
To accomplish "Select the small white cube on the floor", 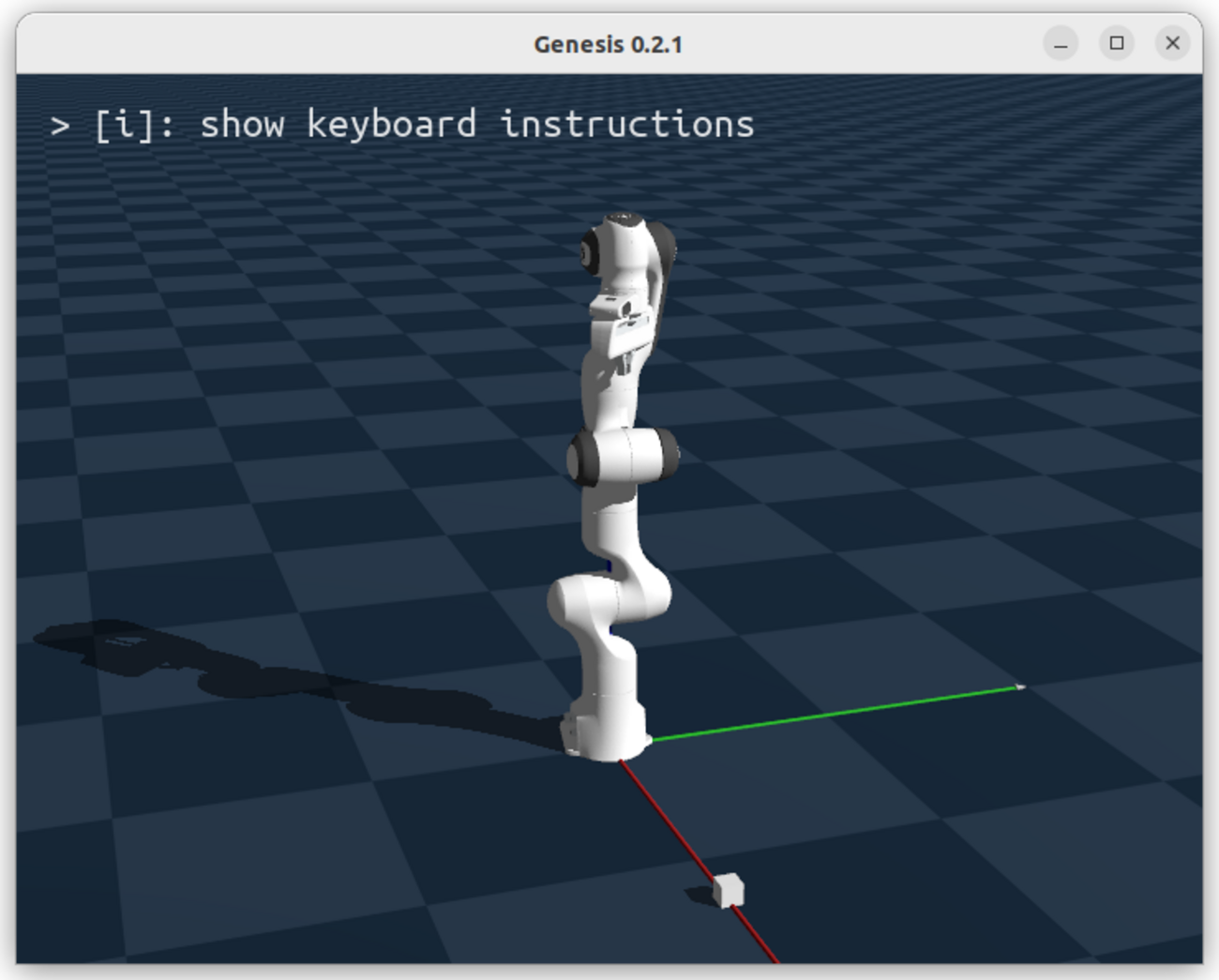I will 728,890.
